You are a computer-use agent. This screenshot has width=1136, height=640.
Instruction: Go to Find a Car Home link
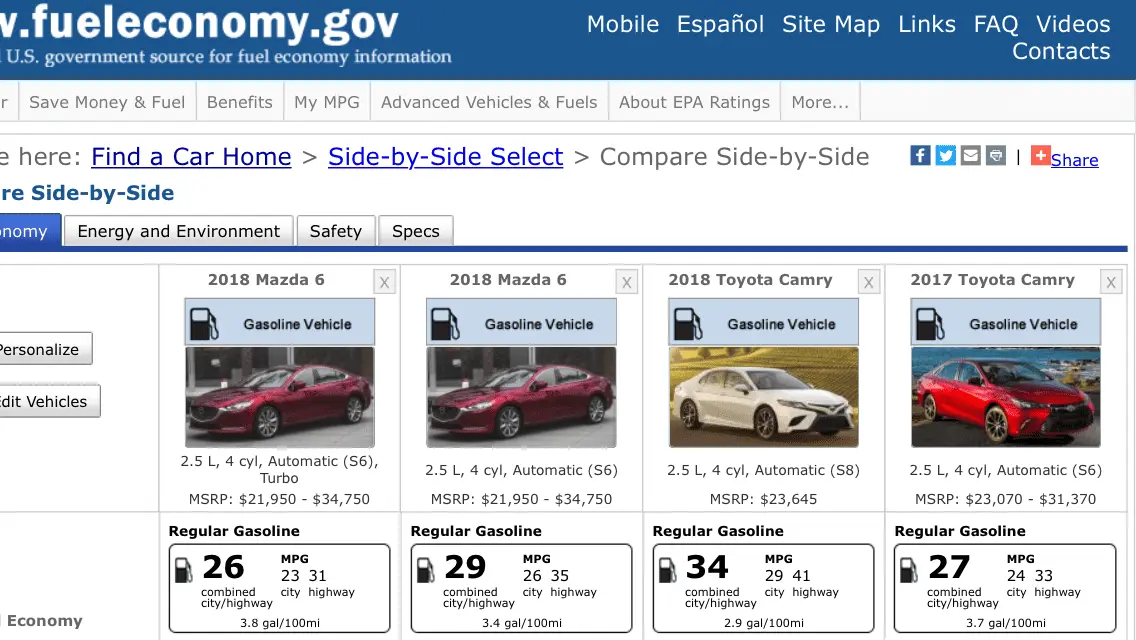[191, 157]
